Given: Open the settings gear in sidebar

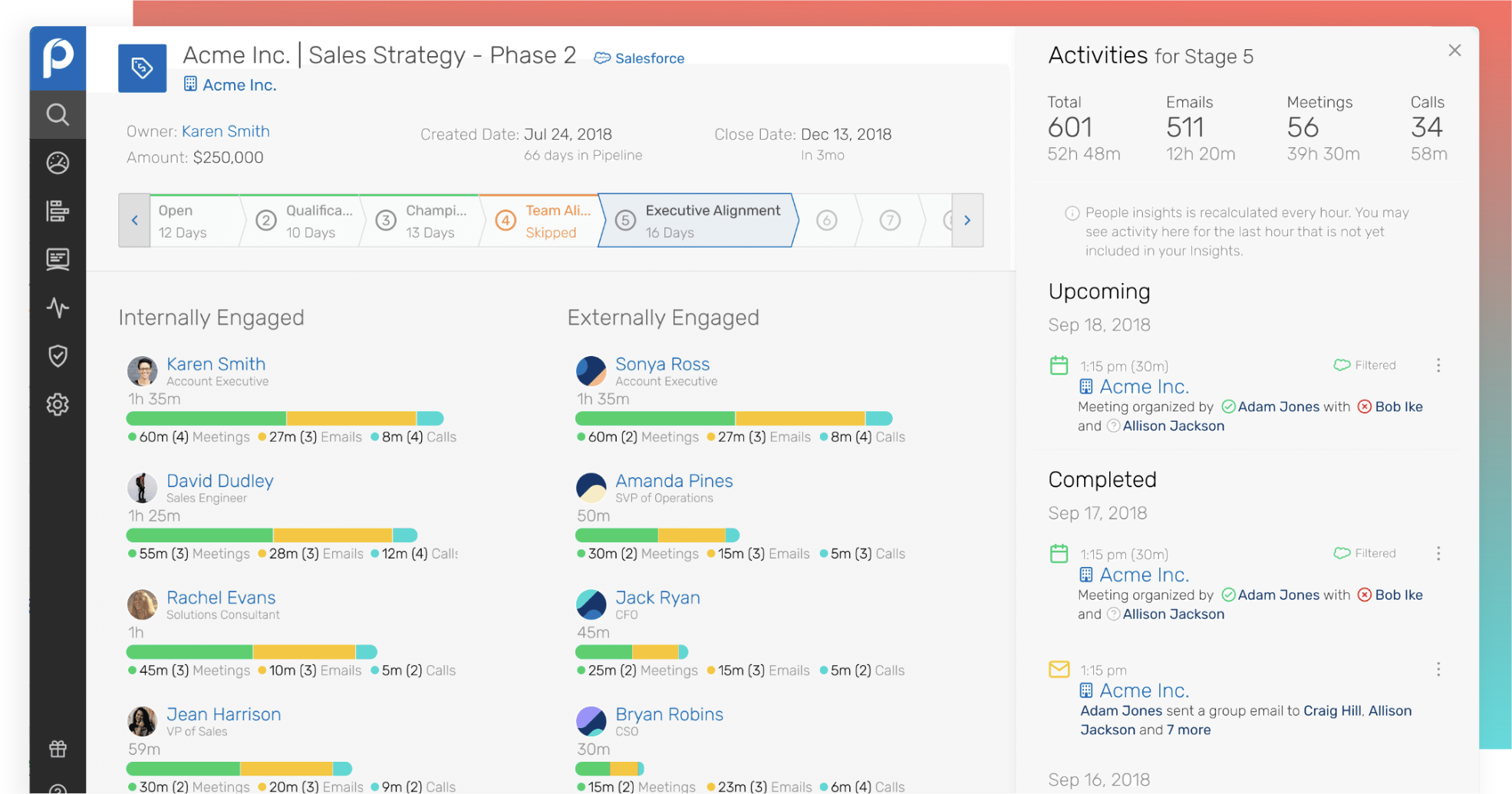Looking at the screenshot, I should [x=58, y=404].
